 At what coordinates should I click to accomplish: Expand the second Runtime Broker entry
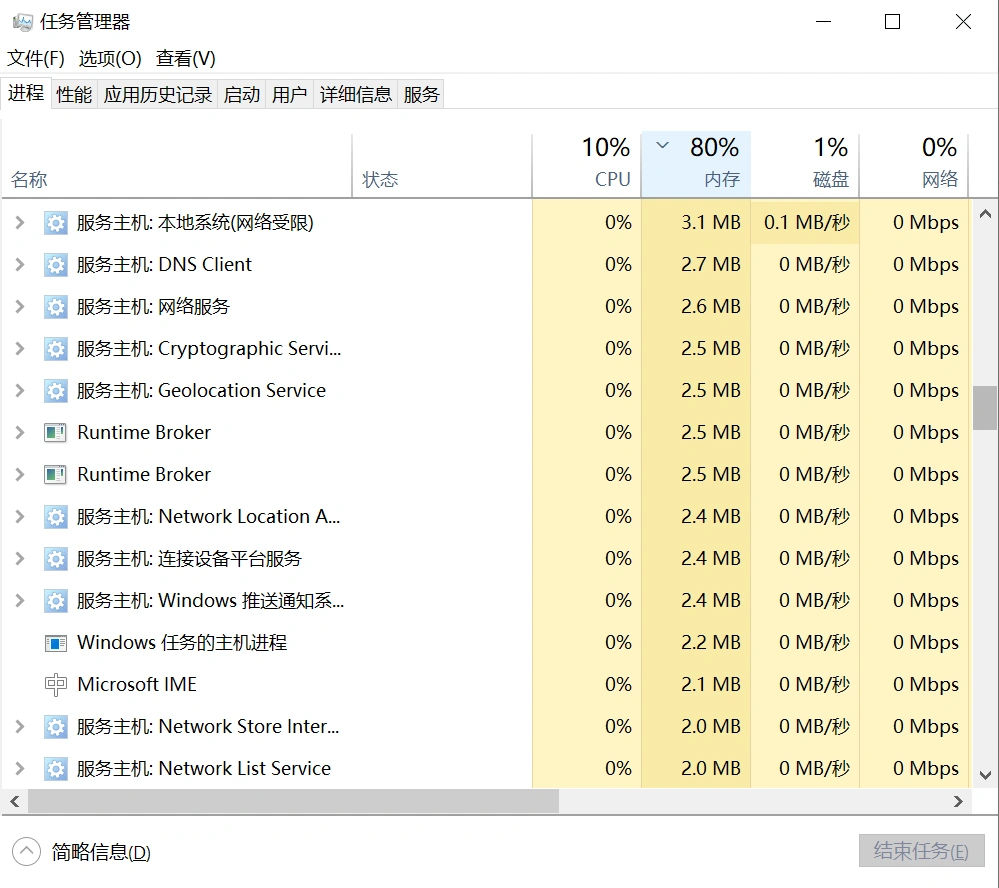pyautogui.click(x=19, y=475)
